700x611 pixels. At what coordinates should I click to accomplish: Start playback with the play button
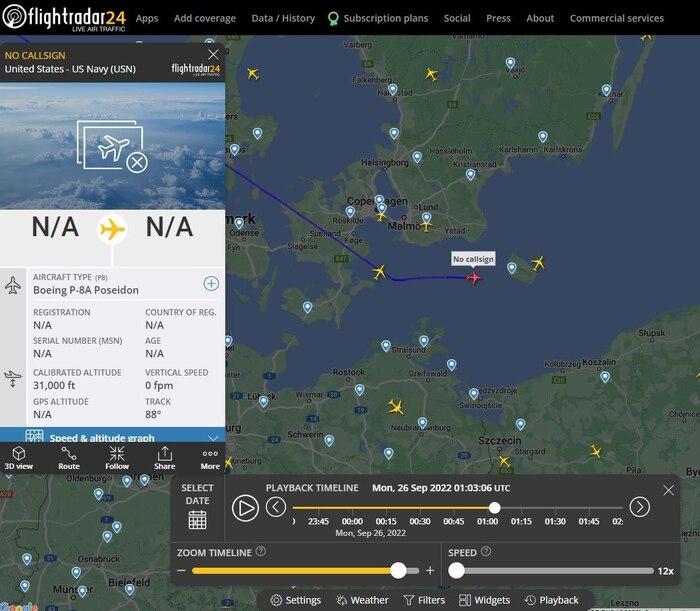(x=245, y=508)
